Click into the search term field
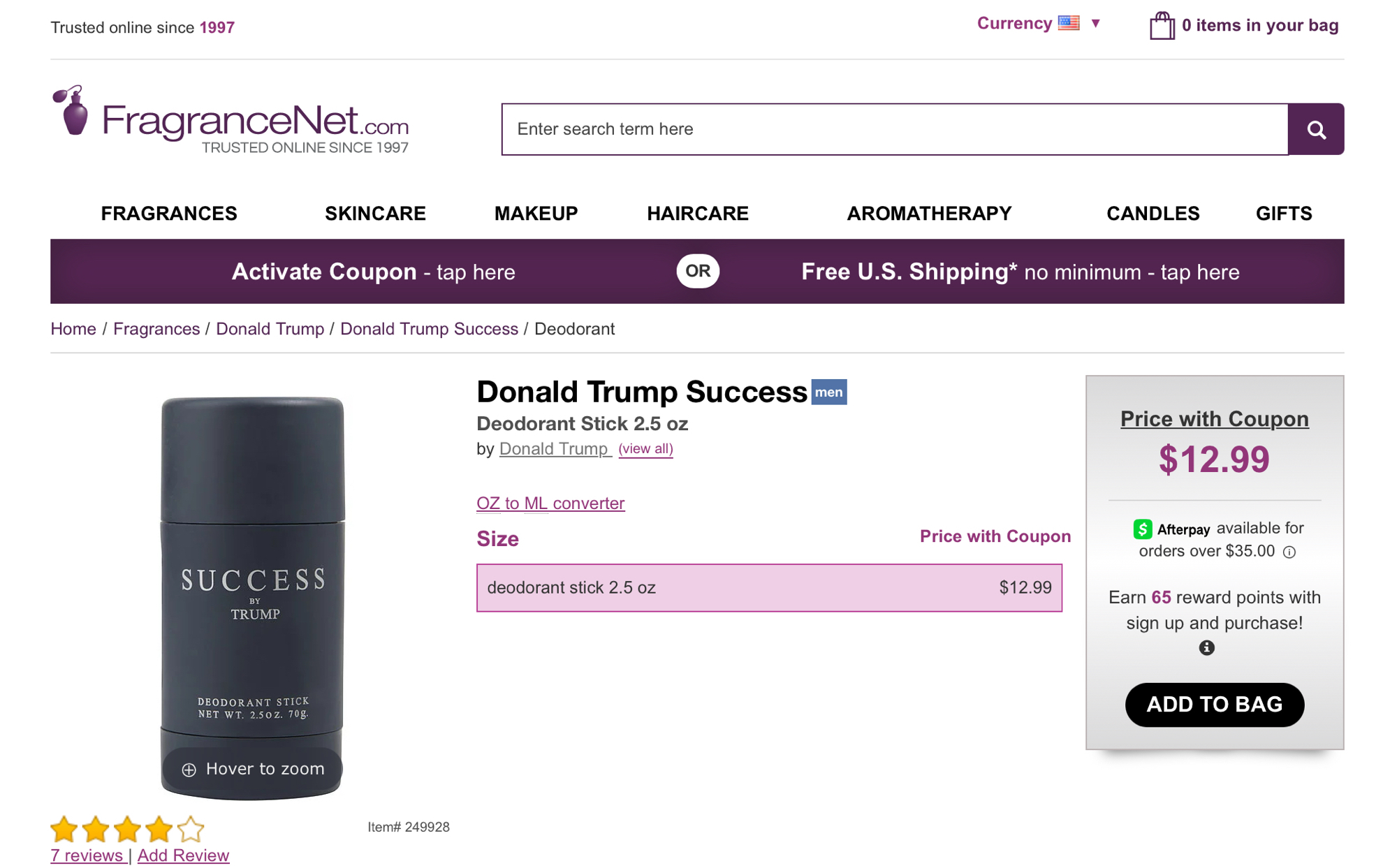Viewport: 1397px width, 868px height. [894, 129]
